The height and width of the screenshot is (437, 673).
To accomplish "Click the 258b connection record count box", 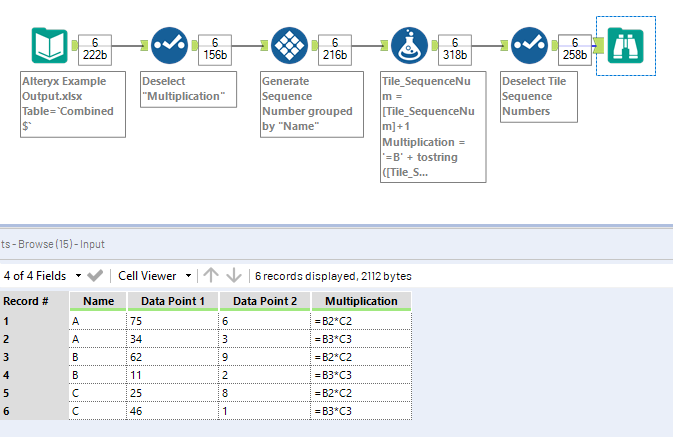I will 575,49.
